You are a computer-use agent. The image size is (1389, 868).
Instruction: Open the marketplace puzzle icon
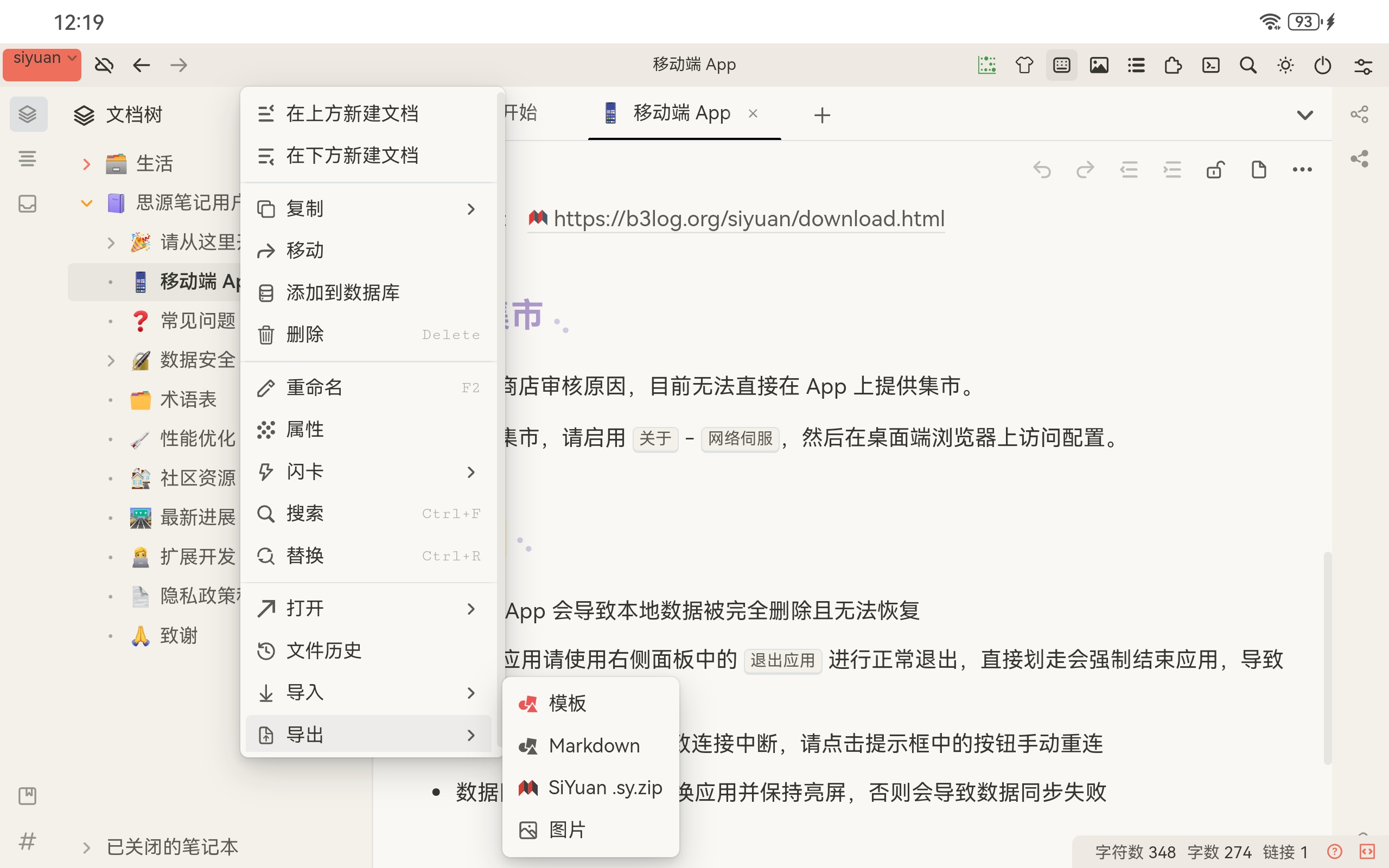tap(1173, 65)
